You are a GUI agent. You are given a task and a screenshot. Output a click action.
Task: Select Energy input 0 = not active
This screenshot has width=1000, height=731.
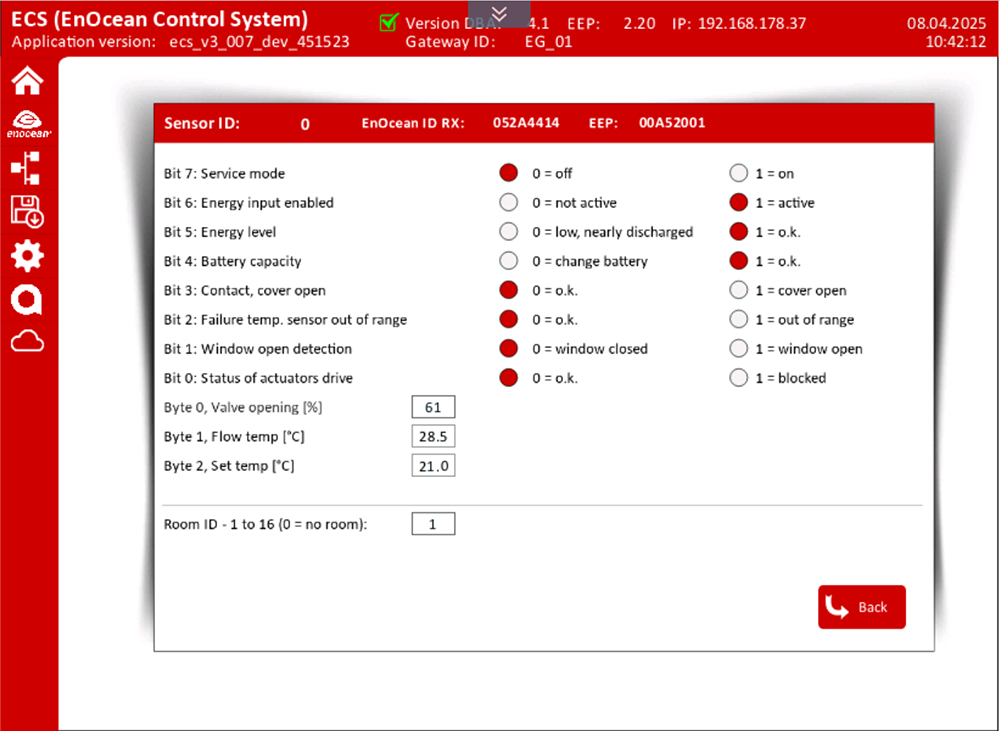click(509, 203)
